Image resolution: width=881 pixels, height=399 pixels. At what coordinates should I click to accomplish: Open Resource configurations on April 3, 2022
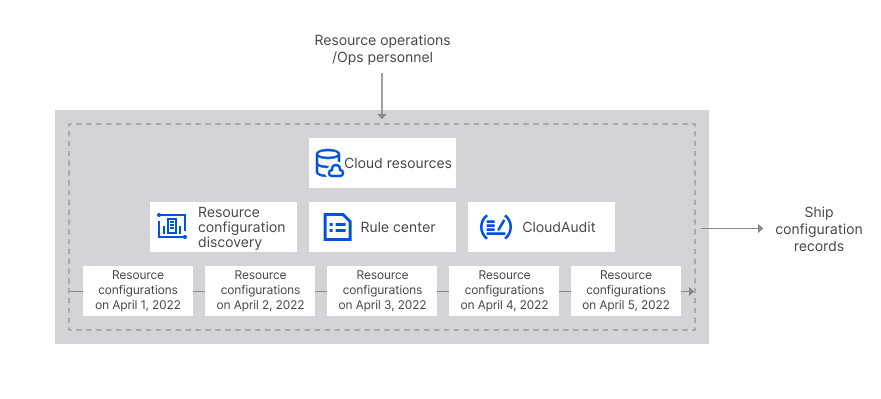click(382, 291)
